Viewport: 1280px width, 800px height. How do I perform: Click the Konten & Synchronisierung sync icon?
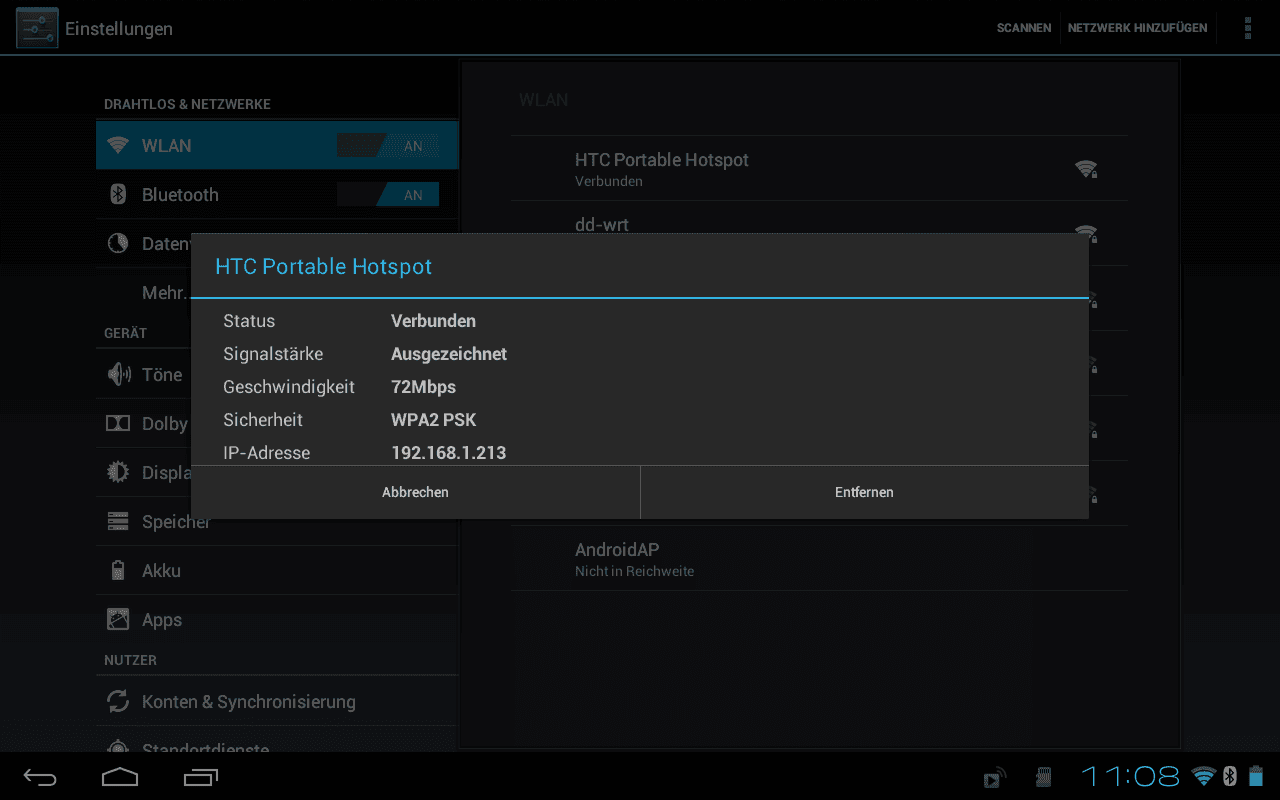[x=118, y=701]
